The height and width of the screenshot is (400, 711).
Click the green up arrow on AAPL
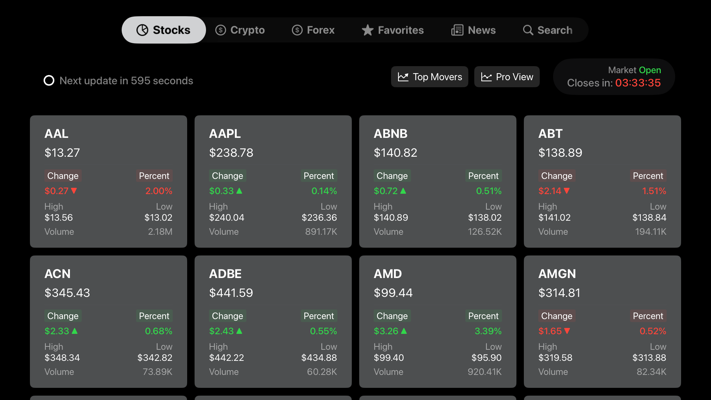239,191
